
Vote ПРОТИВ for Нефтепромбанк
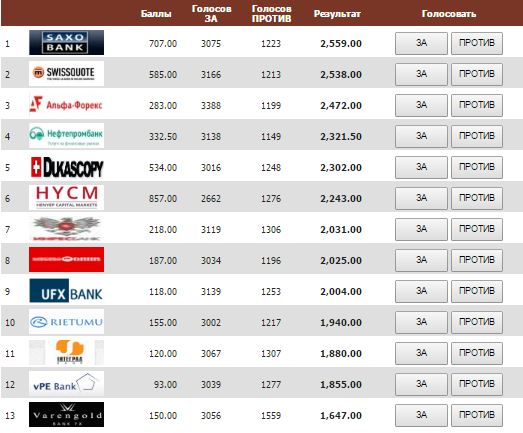click(x=477, y=136)
